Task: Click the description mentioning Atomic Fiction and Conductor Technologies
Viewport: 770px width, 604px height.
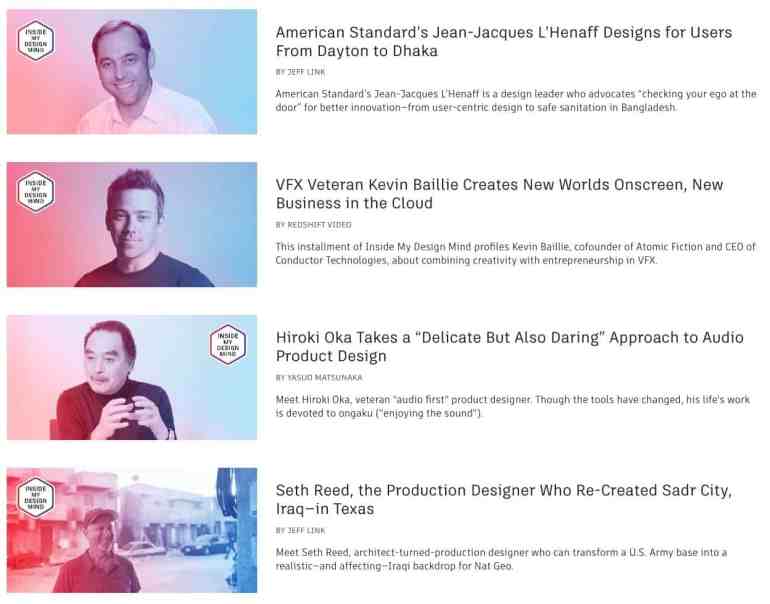Action: pos(516,253)
